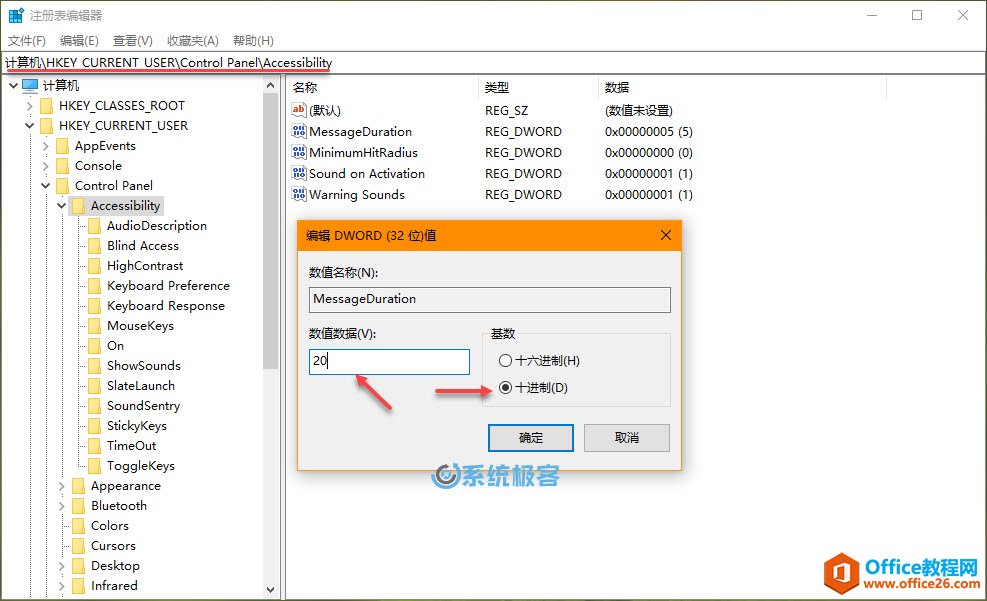The height and width of the screenshot is (601, 987).
Task: Click the tree pane scrollbar up arrow
Action: [271, 86]
